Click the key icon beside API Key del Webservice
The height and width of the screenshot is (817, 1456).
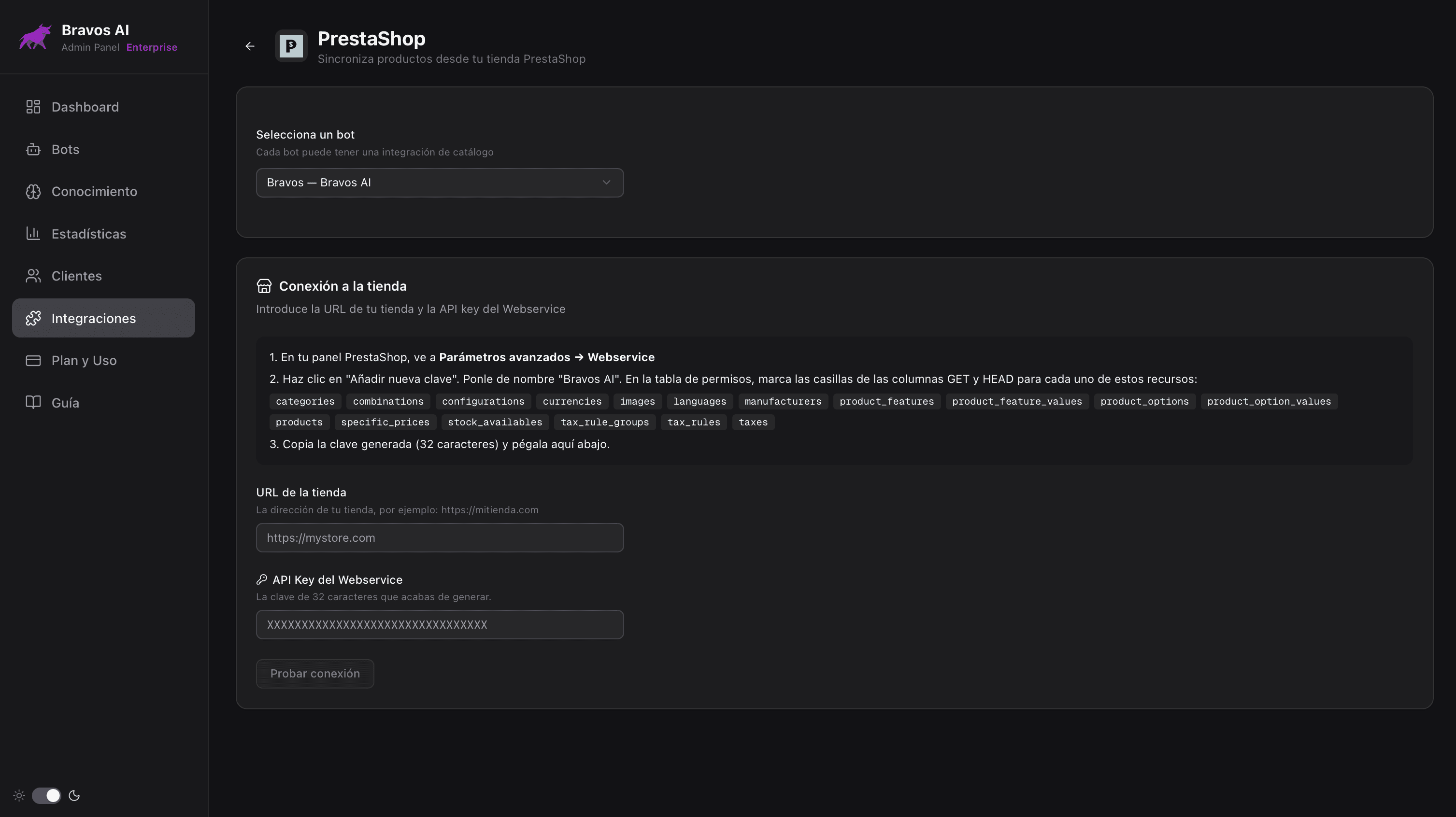262,579
